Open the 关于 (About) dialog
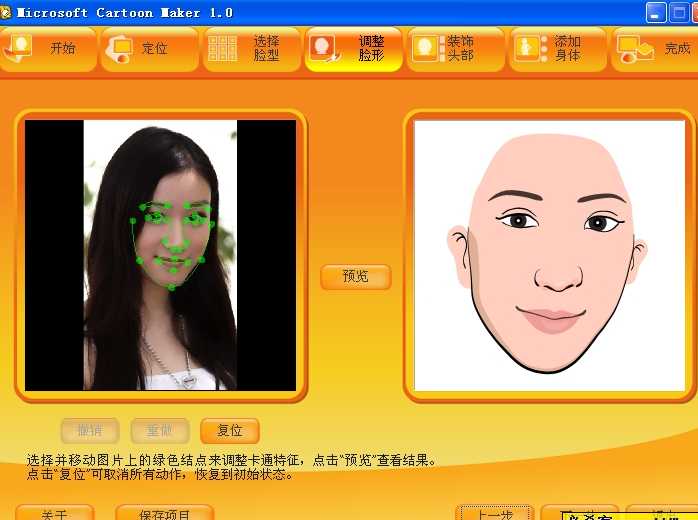 pos(54,513)
